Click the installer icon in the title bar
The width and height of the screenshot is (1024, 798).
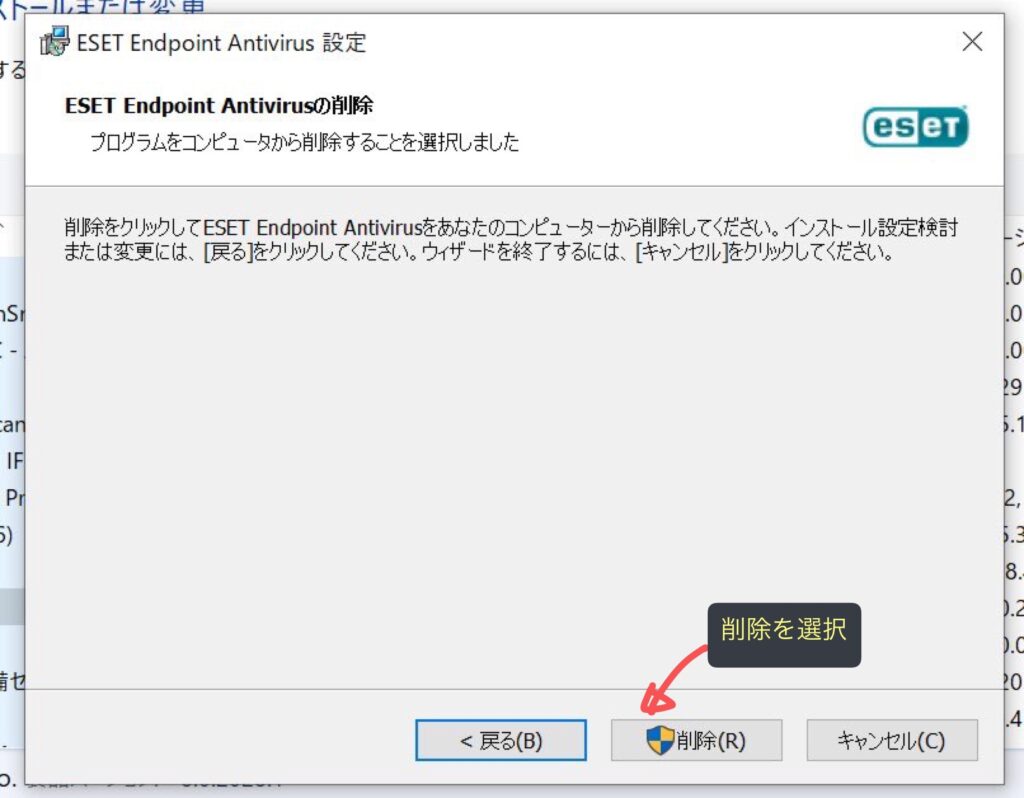[x=56, y=43]
